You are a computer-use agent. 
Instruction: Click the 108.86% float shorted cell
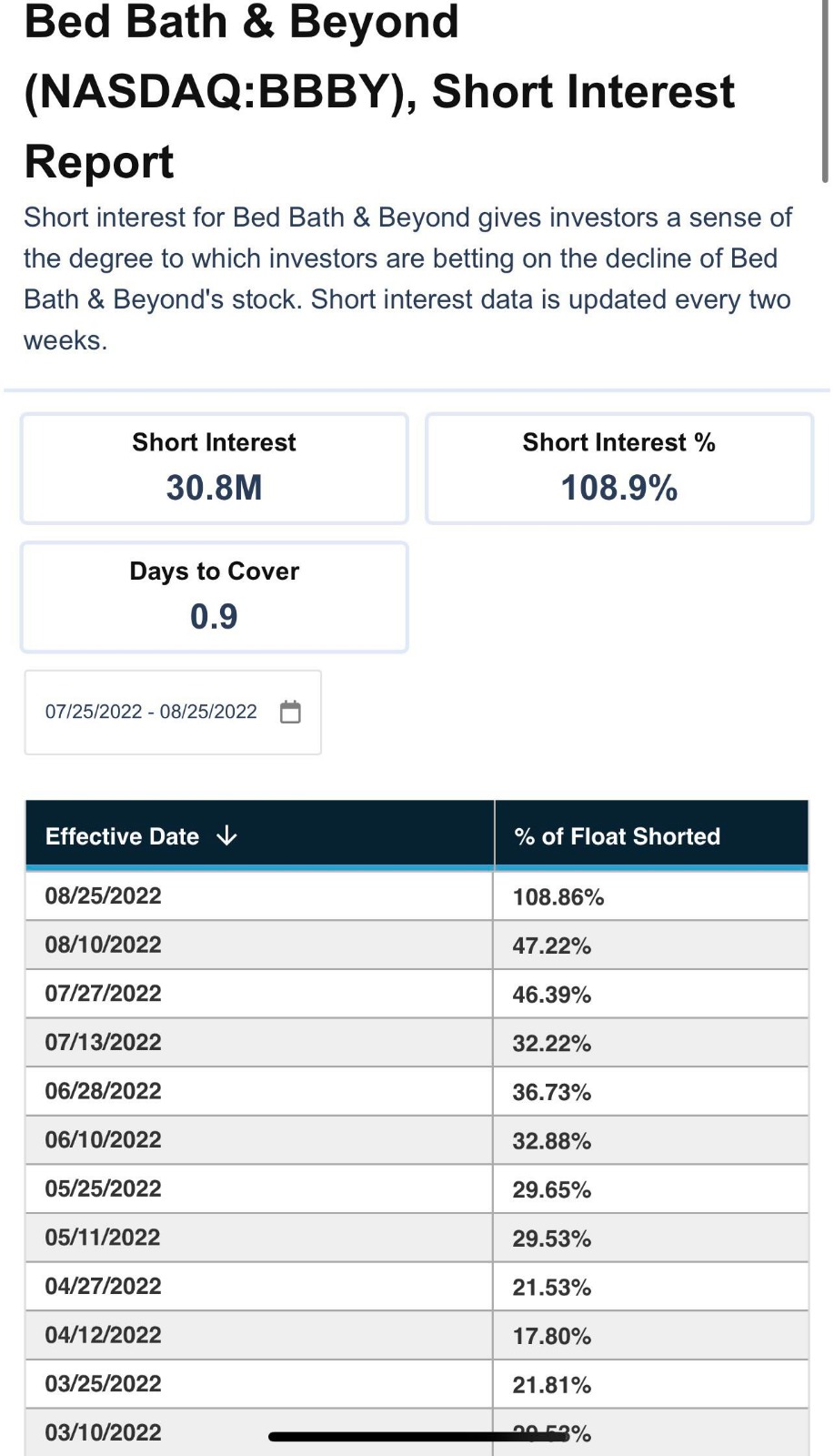558,897
